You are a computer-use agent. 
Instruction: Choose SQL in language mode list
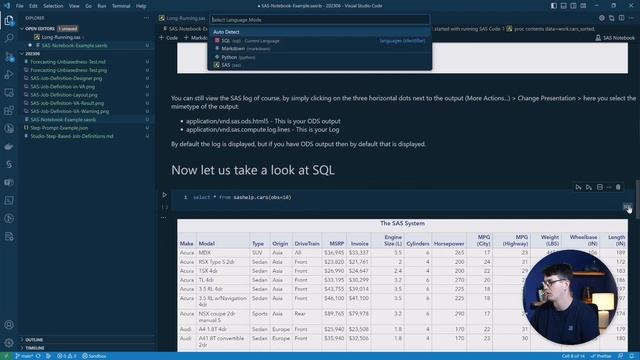[x=320, y=41]
